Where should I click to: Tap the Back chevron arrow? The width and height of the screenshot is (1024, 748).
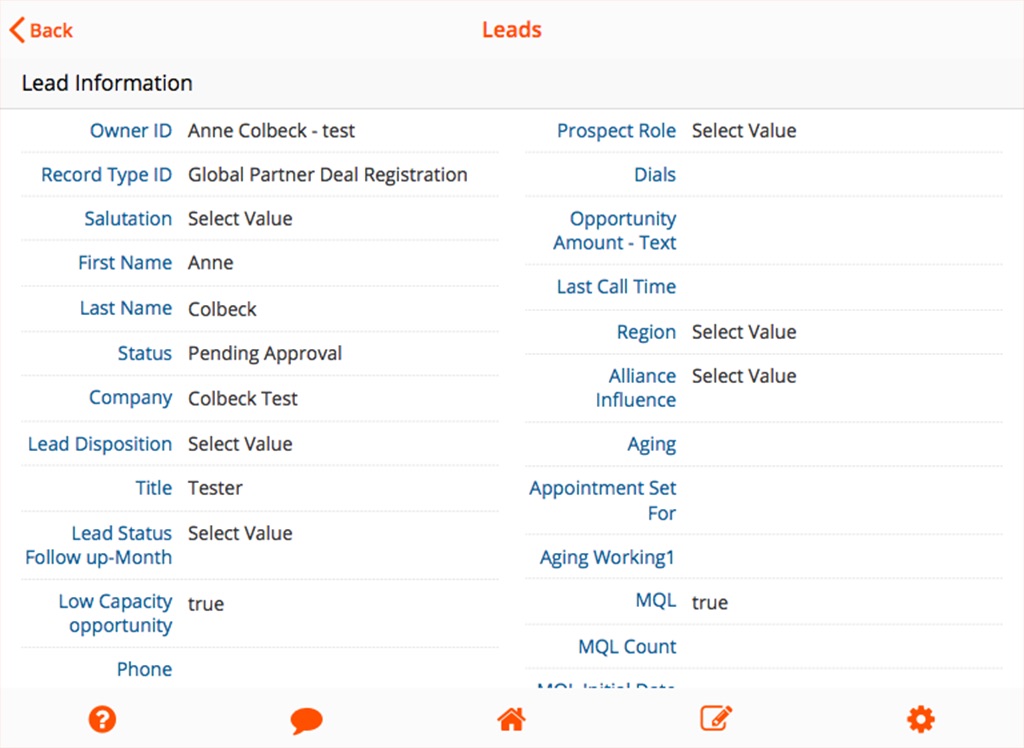click(17, 30)
